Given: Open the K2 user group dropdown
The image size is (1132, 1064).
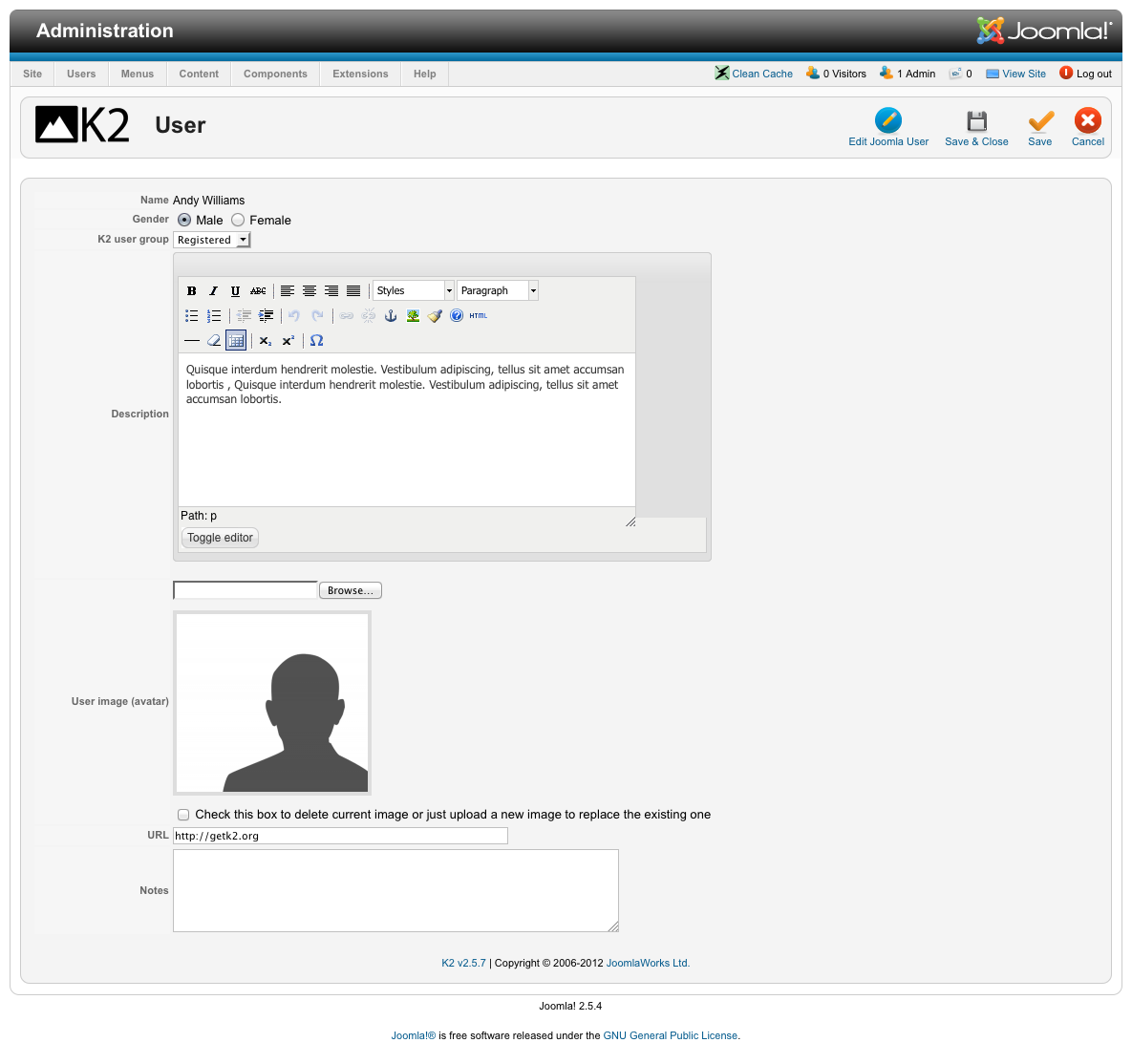Looking at the screenshot, I should click(x=211, y=240).
